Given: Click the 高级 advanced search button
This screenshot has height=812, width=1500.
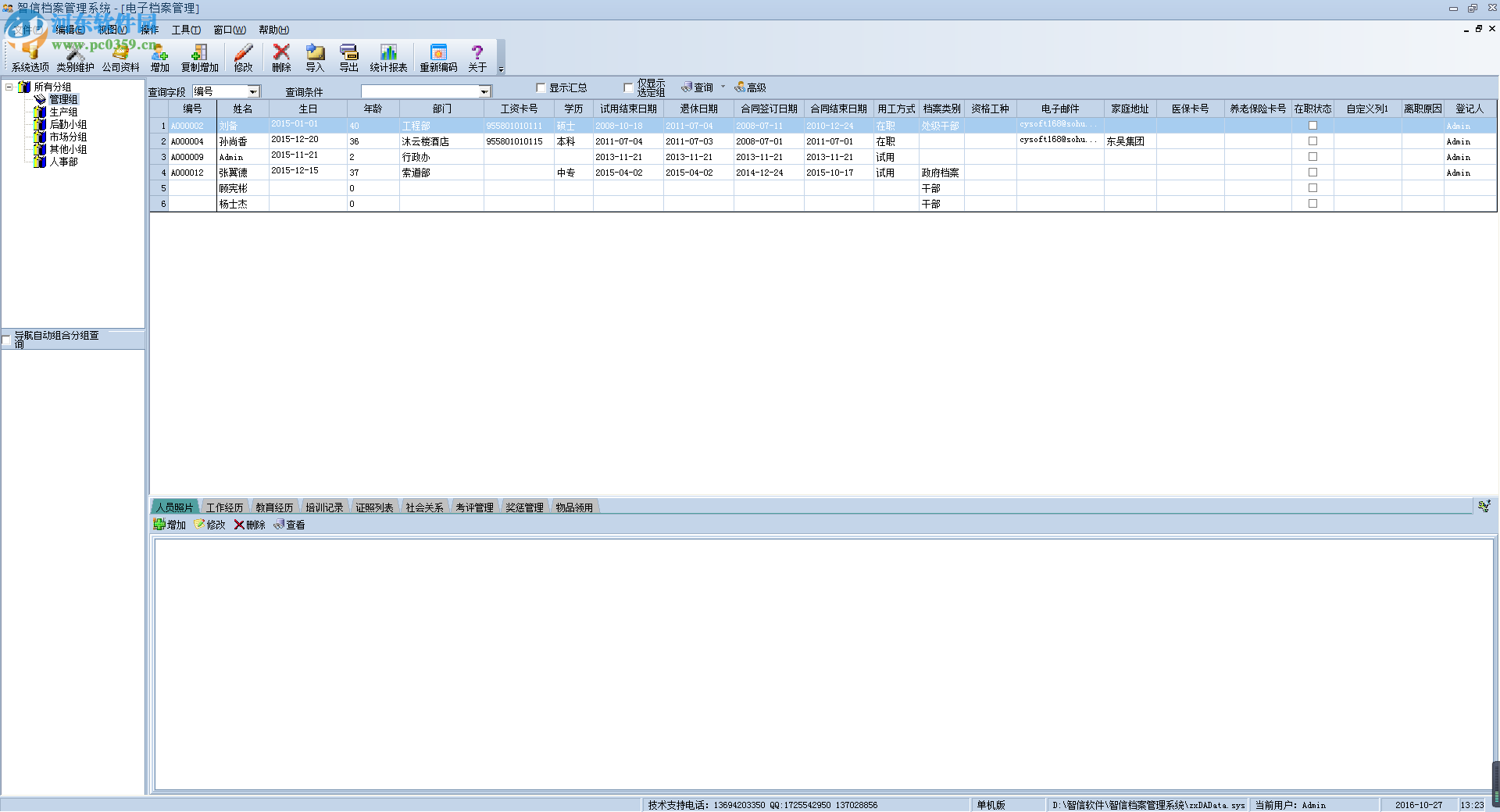Looking at the screenshot, I should coord(750,87).
